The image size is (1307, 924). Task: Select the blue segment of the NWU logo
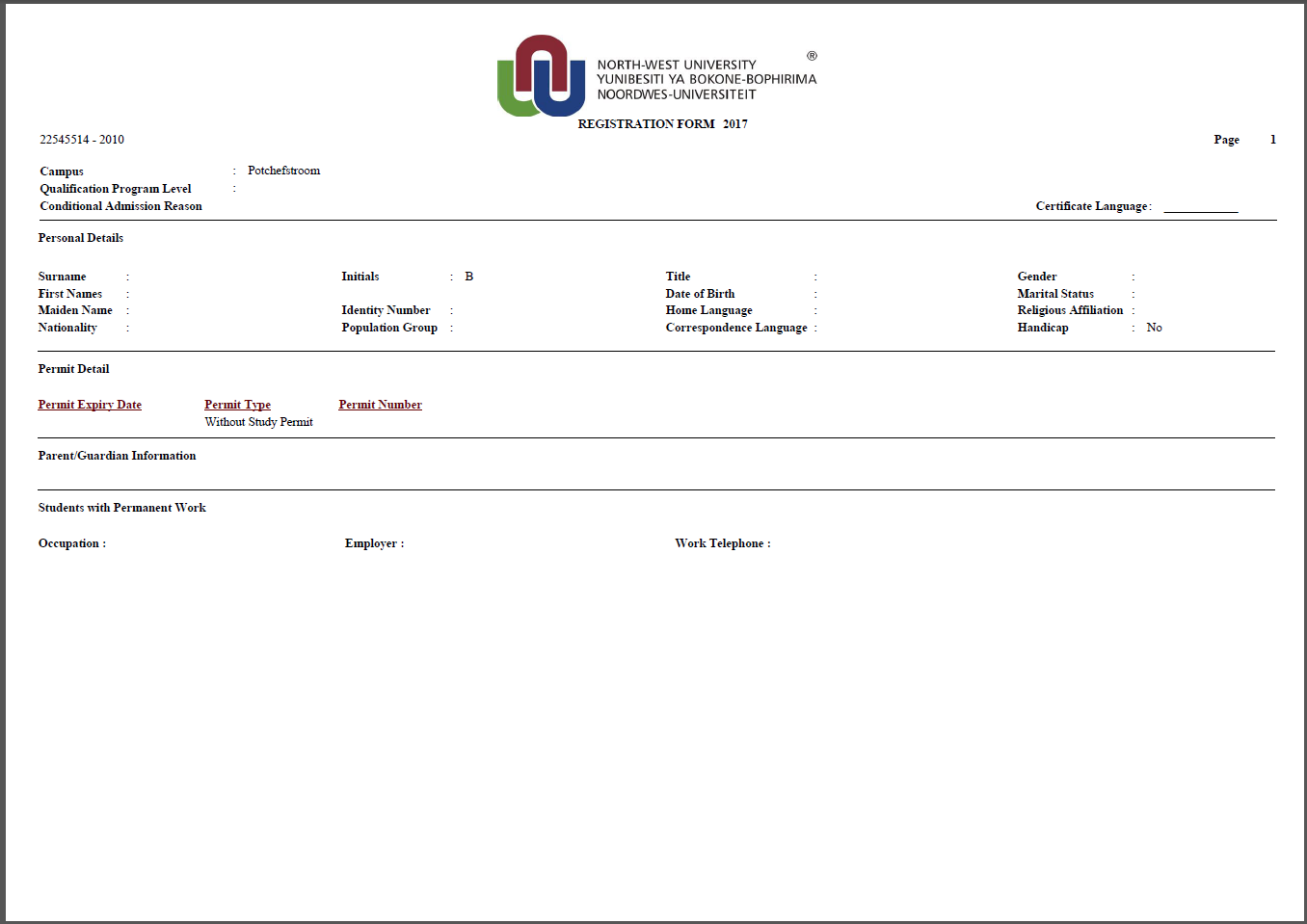[573, 92]
